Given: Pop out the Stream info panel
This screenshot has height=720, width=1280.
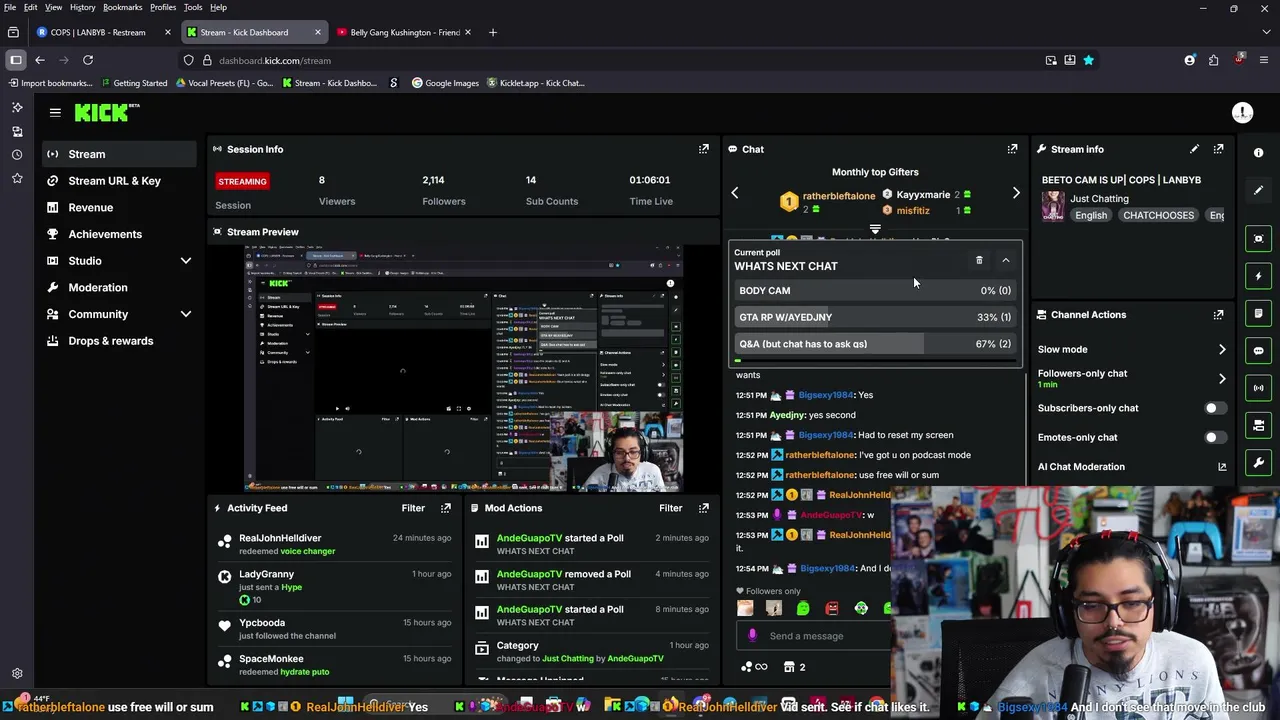Looking at the screenshot, I should (1218, 149).
